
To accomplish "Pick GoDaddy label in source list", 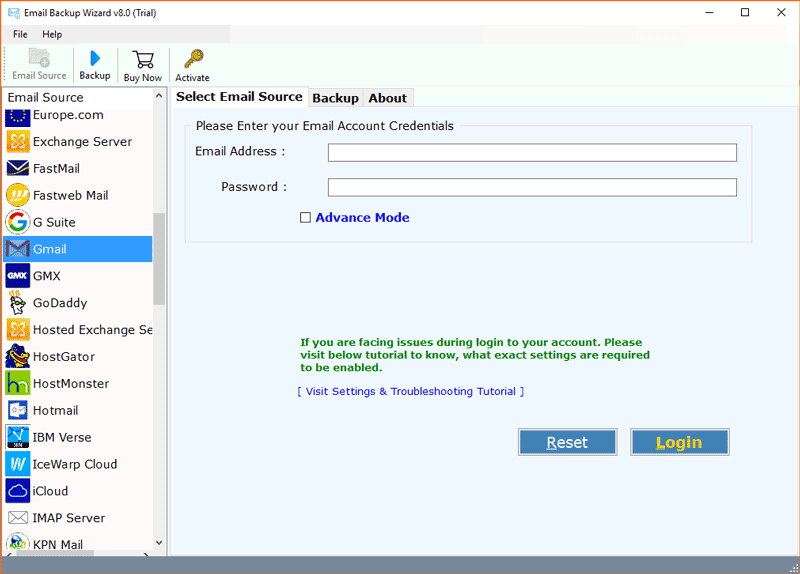I will coord(60,303).
